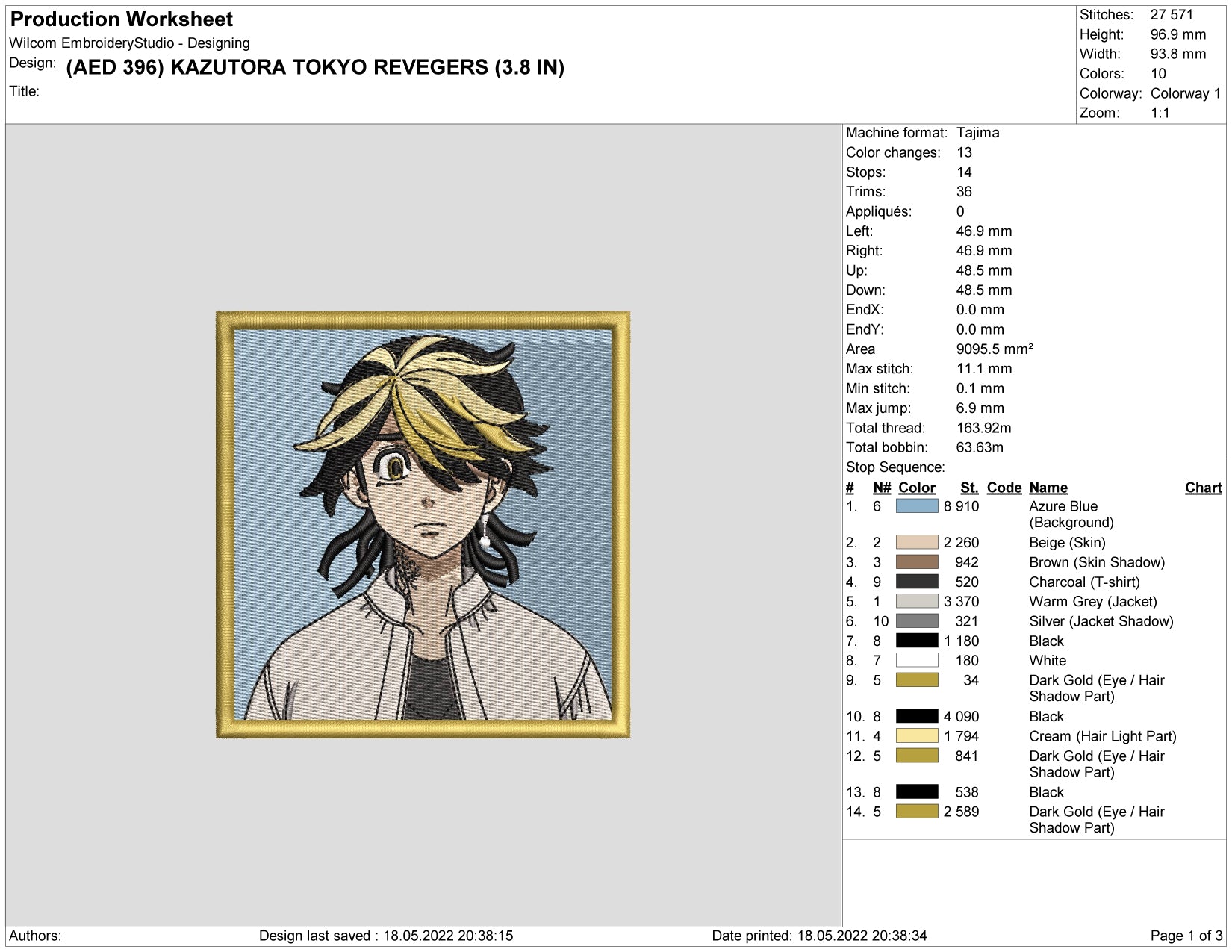1232x952 pixels.
Task: Click the 'Stop Sequence:' label
Action: pos(895,467)
